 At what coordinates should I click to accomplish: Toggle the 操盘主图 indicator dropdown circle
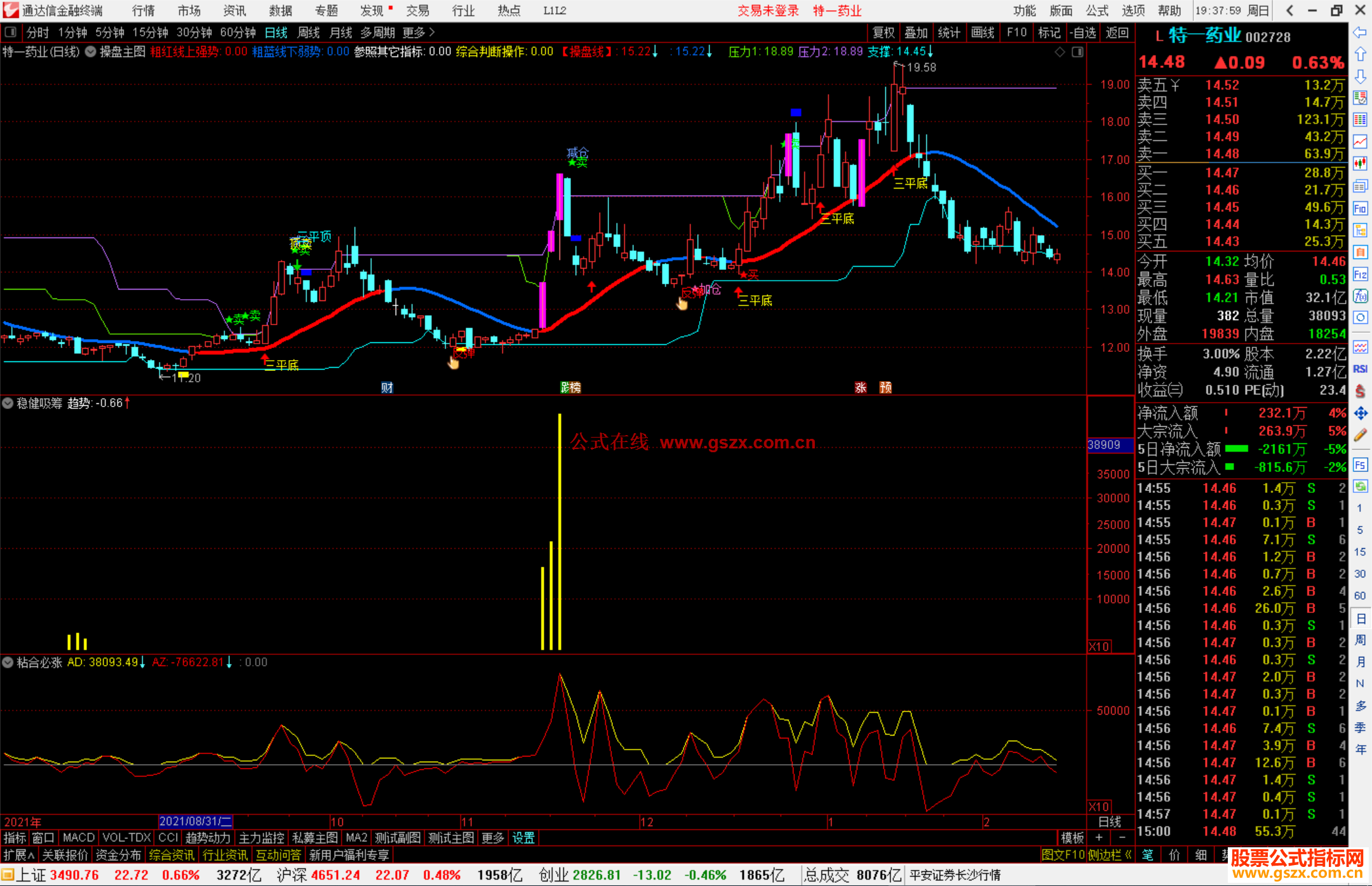click(91, 52)
